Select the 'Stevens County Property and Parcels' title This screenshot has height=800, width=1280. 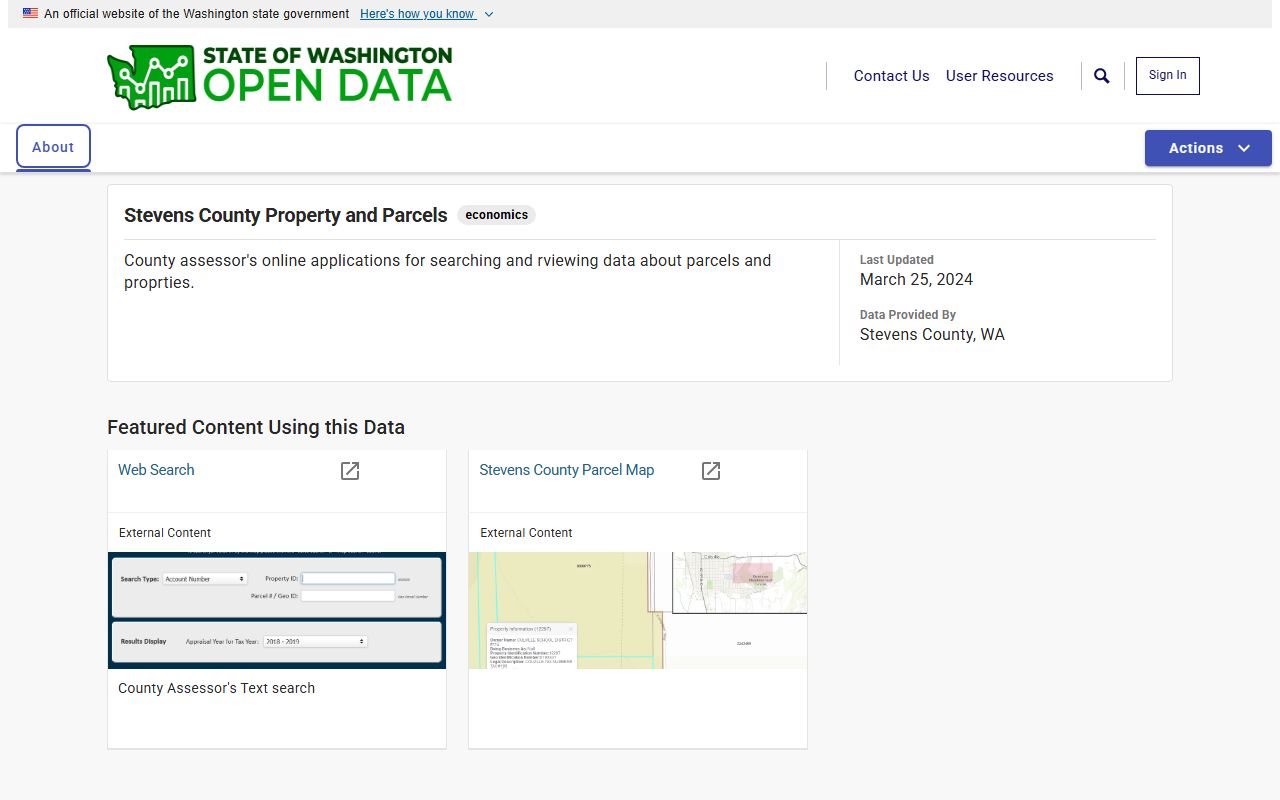(286, 215)
